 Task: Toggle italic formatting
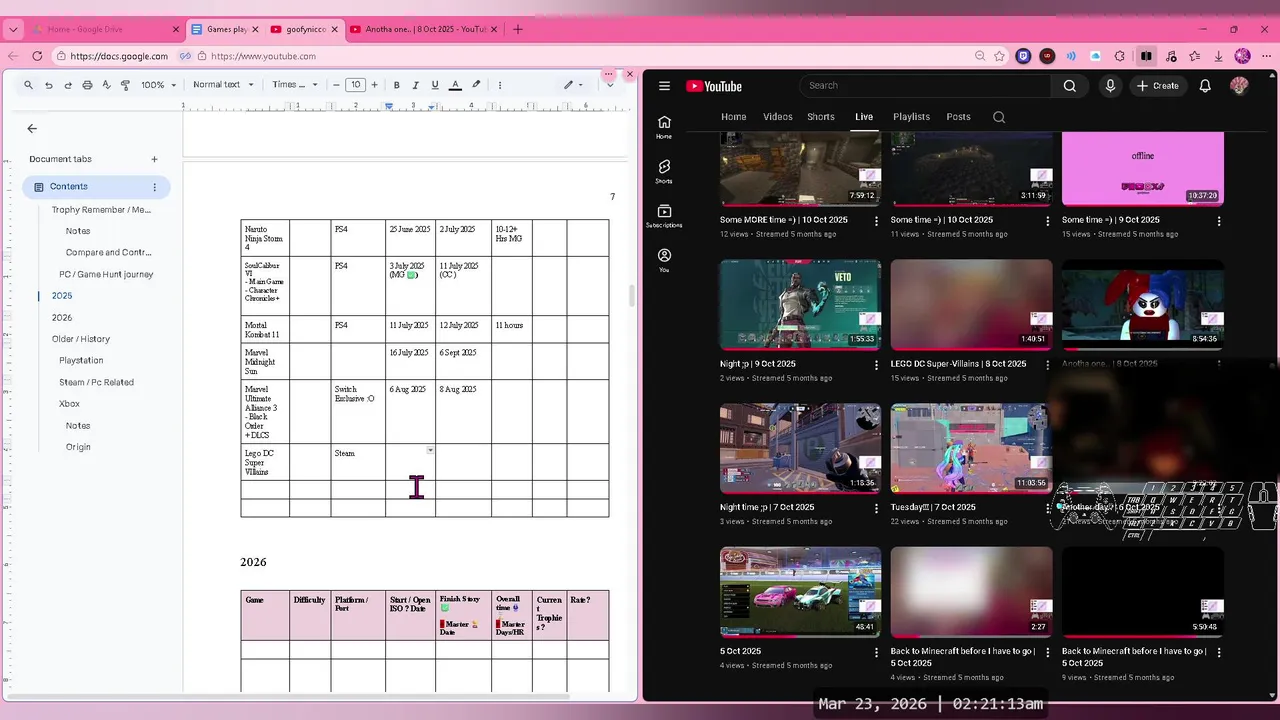(x=415, y=85)
